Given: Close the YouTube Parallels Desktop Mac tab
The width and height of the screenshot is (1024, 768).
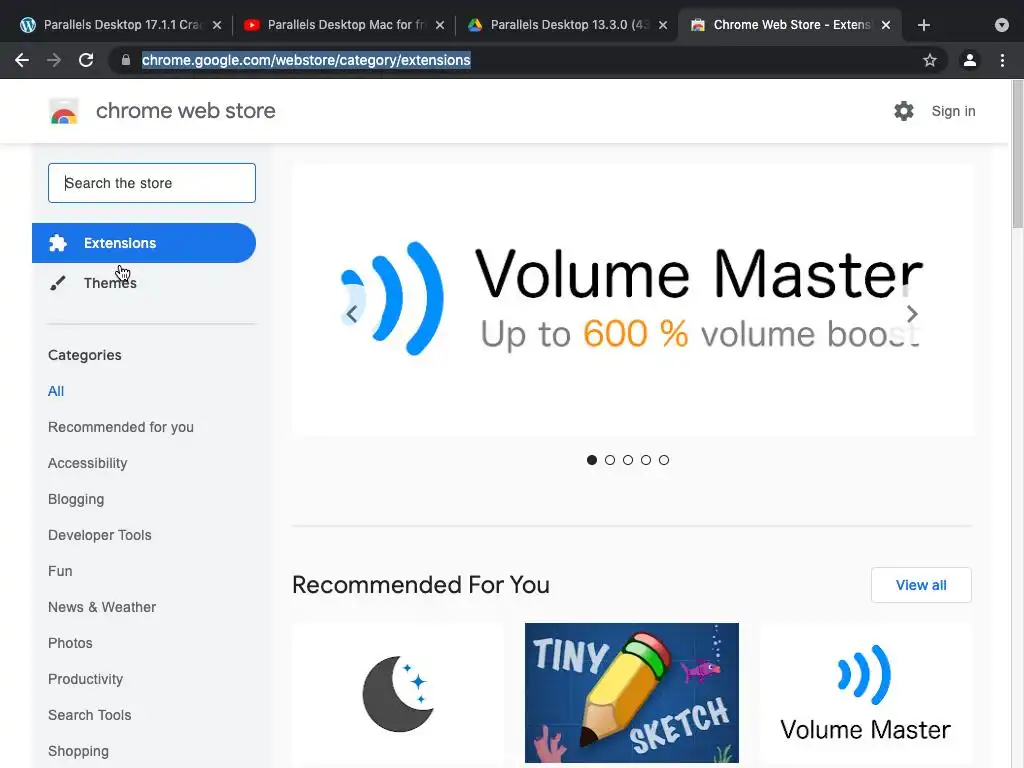Looking at the screenshot, I should click(x=440, y=25).
